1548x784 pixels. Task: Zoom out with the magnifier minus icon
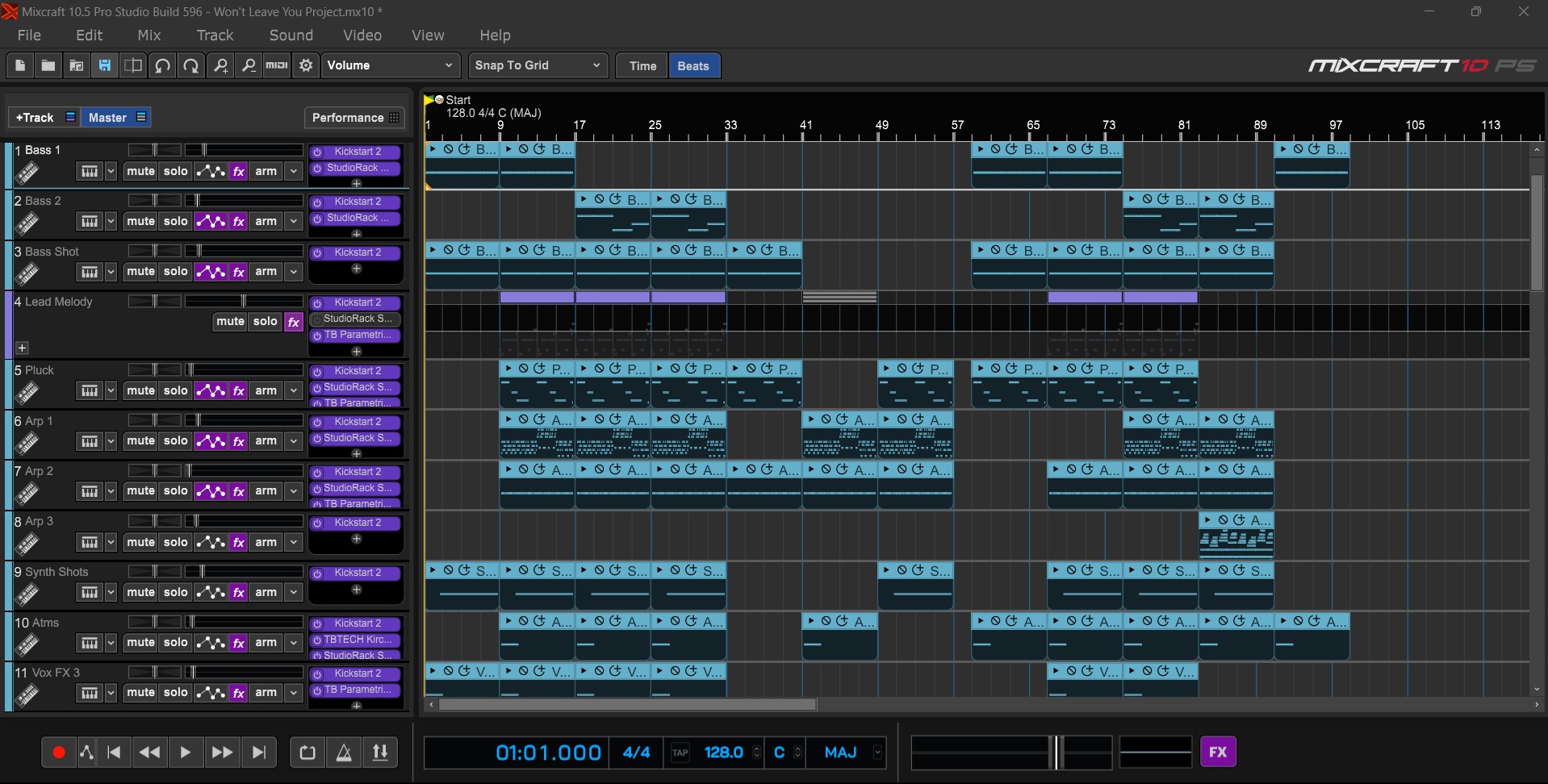click(x=249, y=65)
